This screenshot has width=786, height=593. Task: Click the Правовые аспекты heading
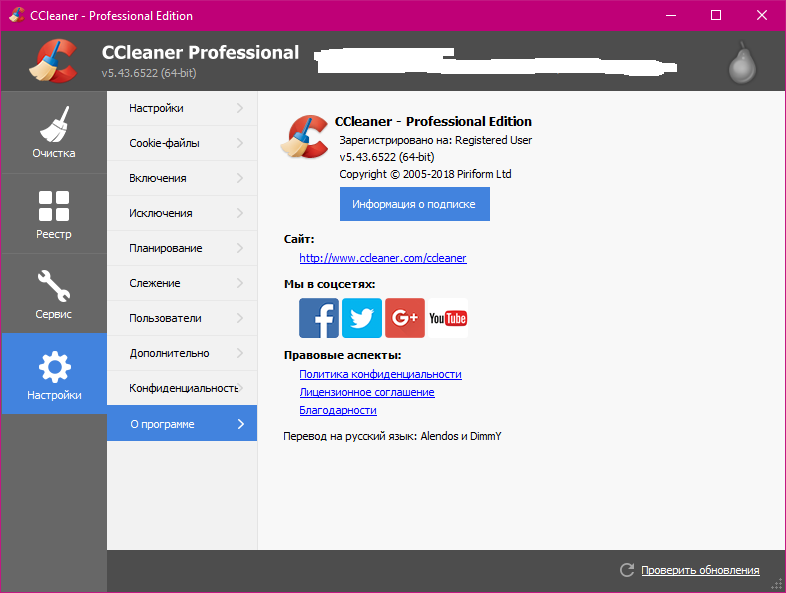tap(342, 355)
